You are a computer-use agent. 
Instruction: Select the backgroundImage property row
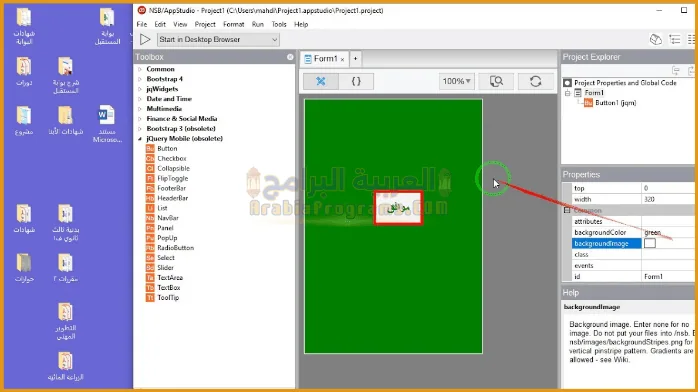606,243
